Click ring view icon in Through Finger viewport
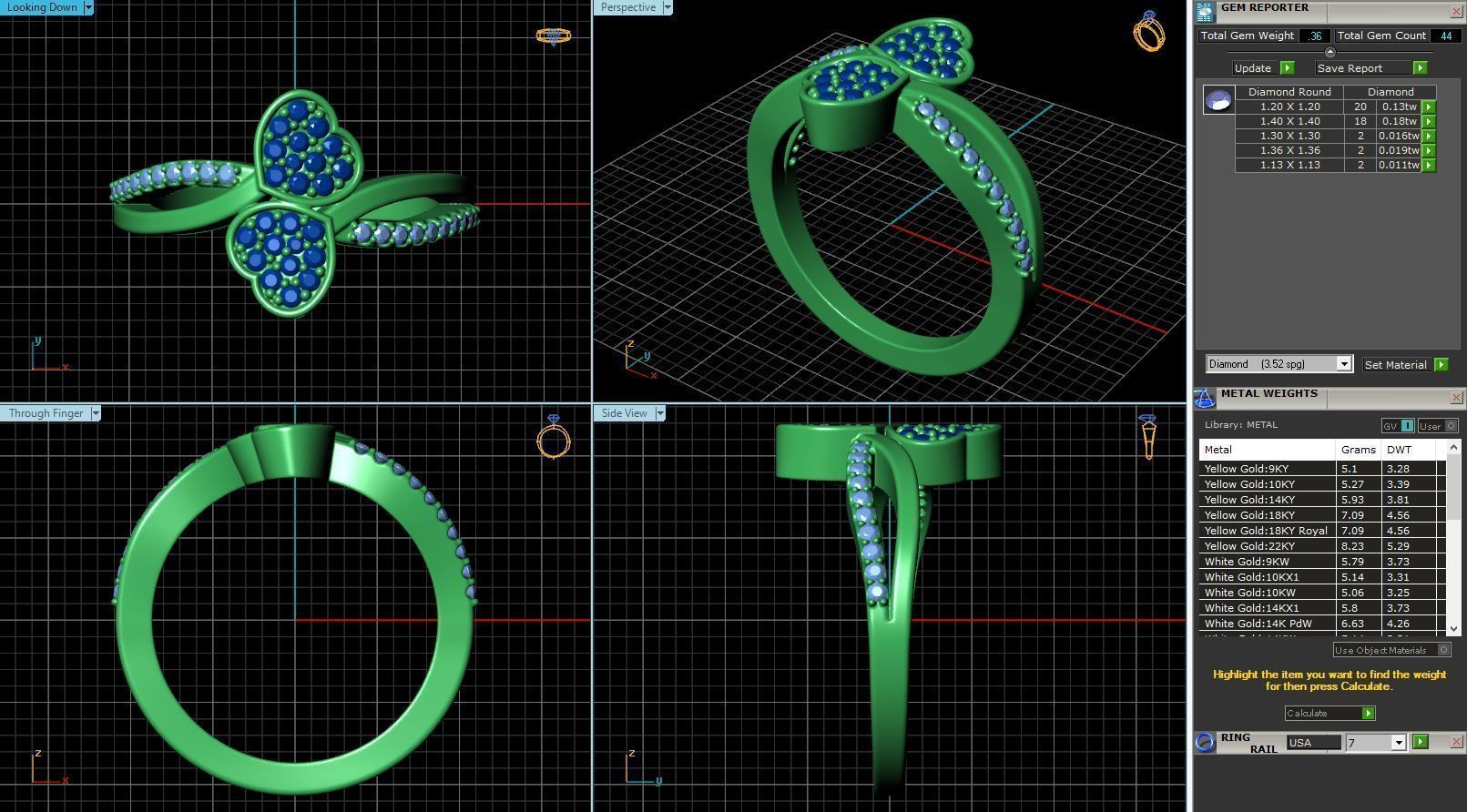This screenshot has height=812, width=1467. click(x=554, y=437)
